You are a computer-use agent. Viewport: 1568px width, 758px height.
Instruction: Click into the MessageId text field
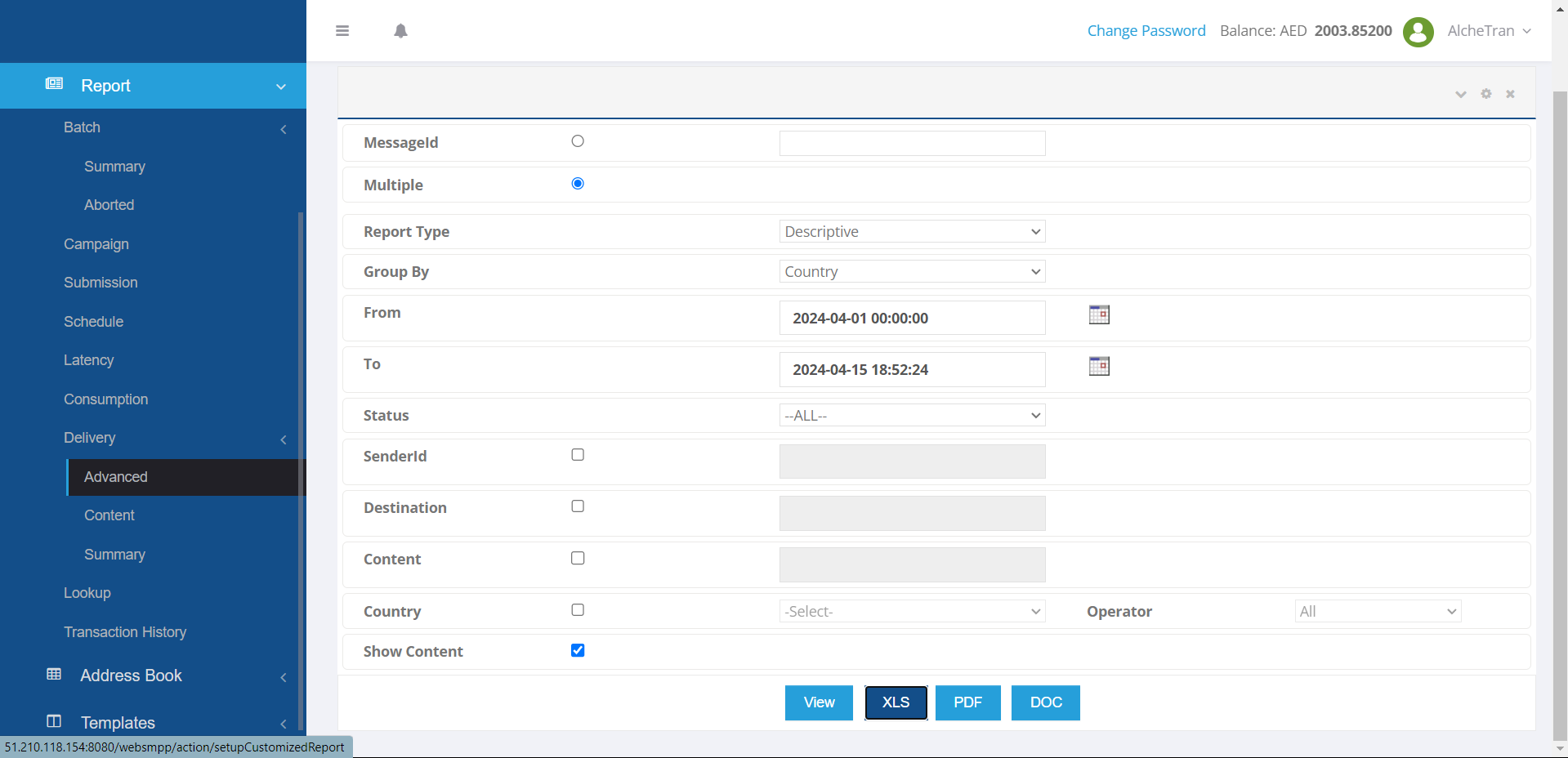click(x=912, y=143)
